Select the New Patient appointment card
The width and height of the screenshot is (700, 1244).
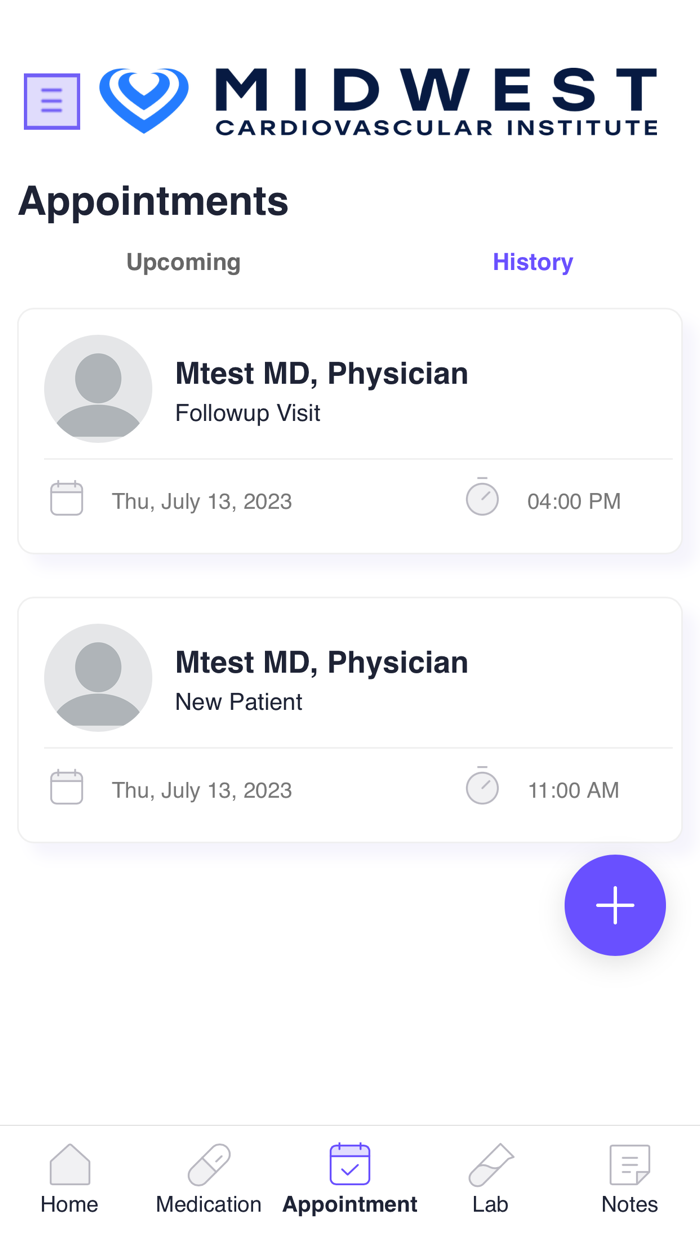point(349,719)
